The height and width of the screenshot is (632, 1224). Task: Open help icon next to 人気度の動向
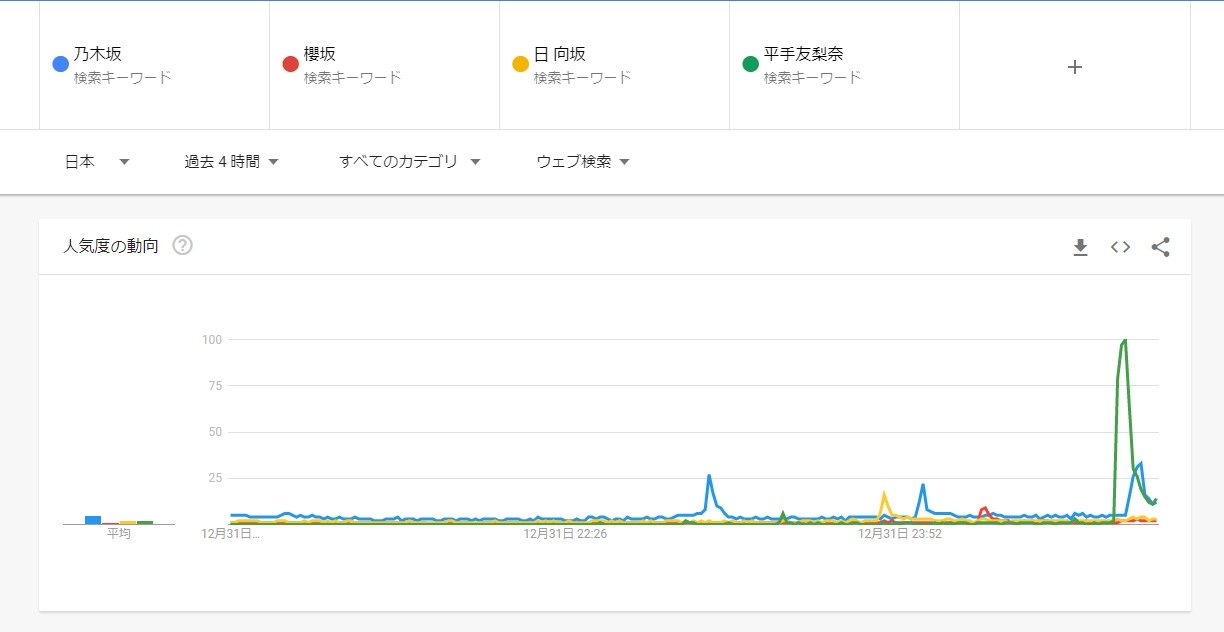point(182,246)
